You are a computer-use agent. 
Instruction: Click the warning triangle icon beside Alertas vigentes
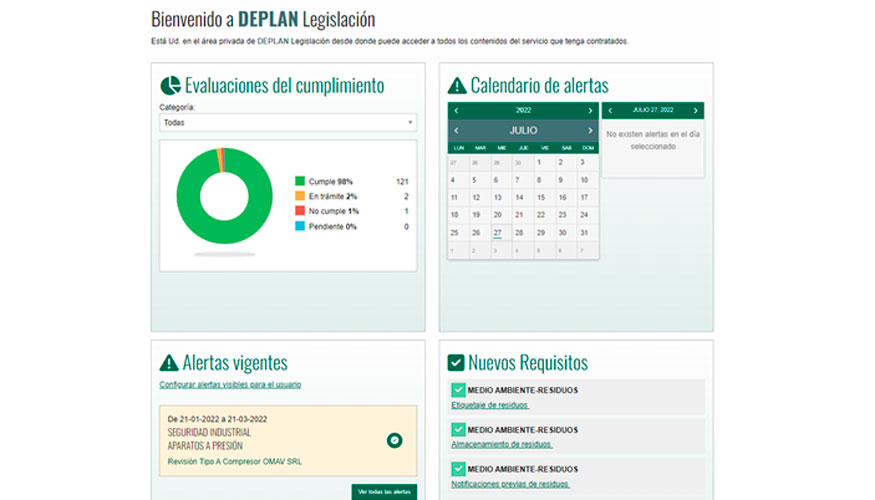[x=169, y=363]
